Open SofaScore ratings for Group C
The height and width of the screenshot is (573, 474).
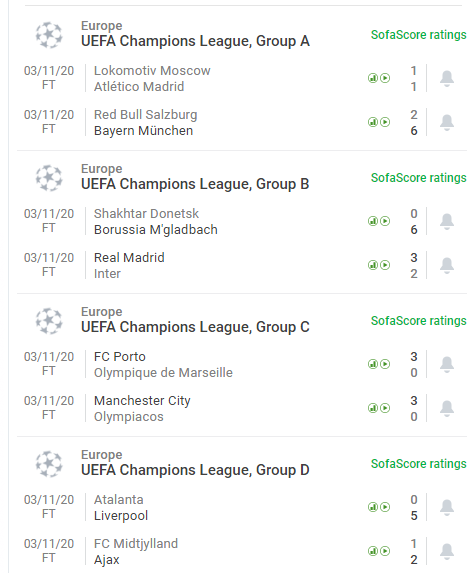coord(418,321)
